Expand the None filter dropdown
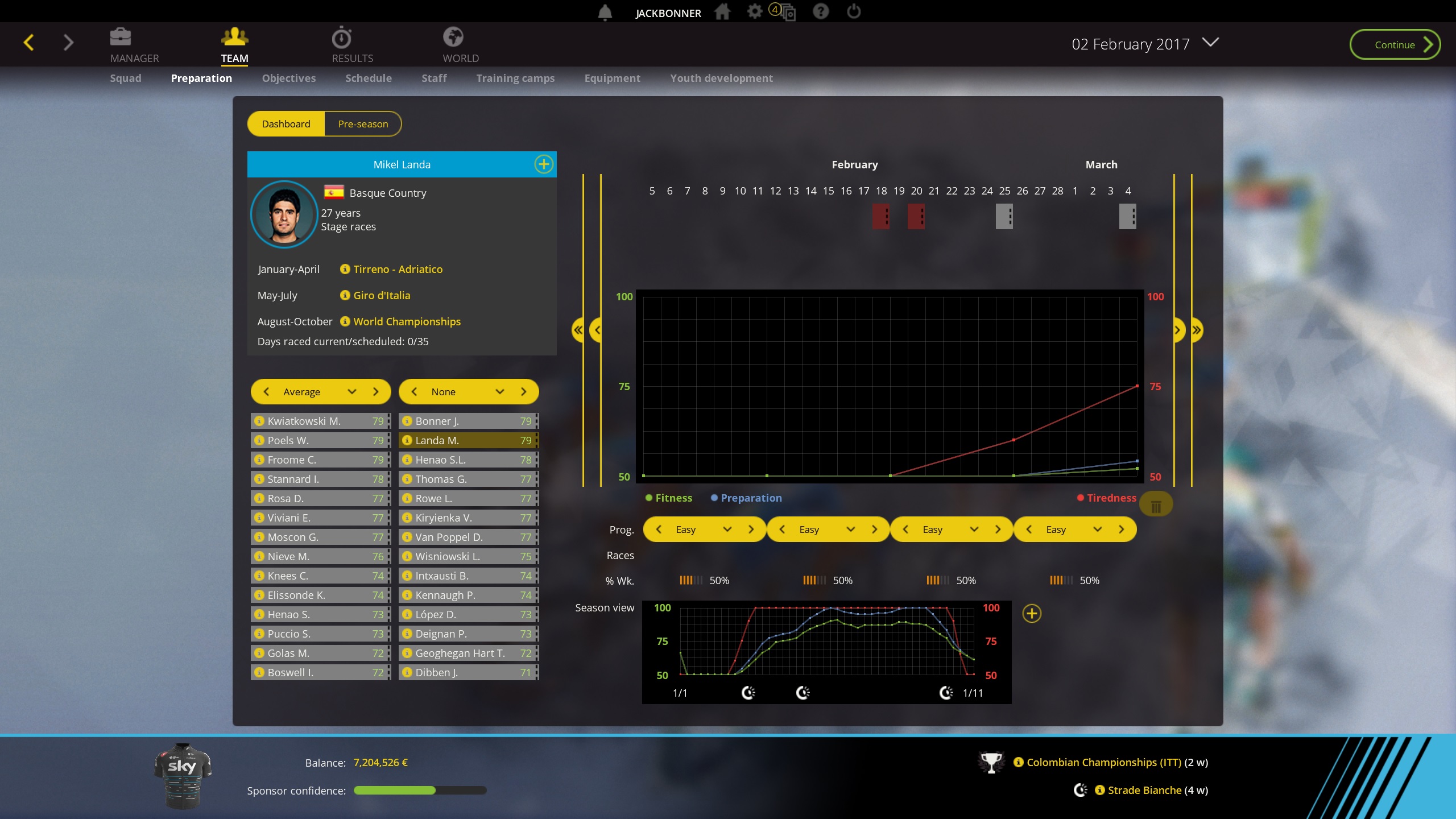This screenshot has height=819, width=1456. click(499, 392)
